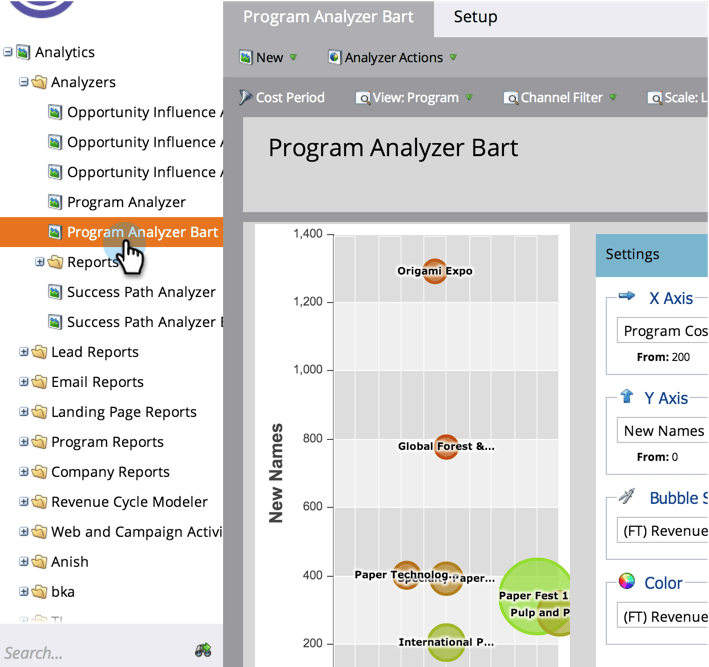Open the second Opportunity Influence analyzer

pyautogui.click(x=145, y=142)
